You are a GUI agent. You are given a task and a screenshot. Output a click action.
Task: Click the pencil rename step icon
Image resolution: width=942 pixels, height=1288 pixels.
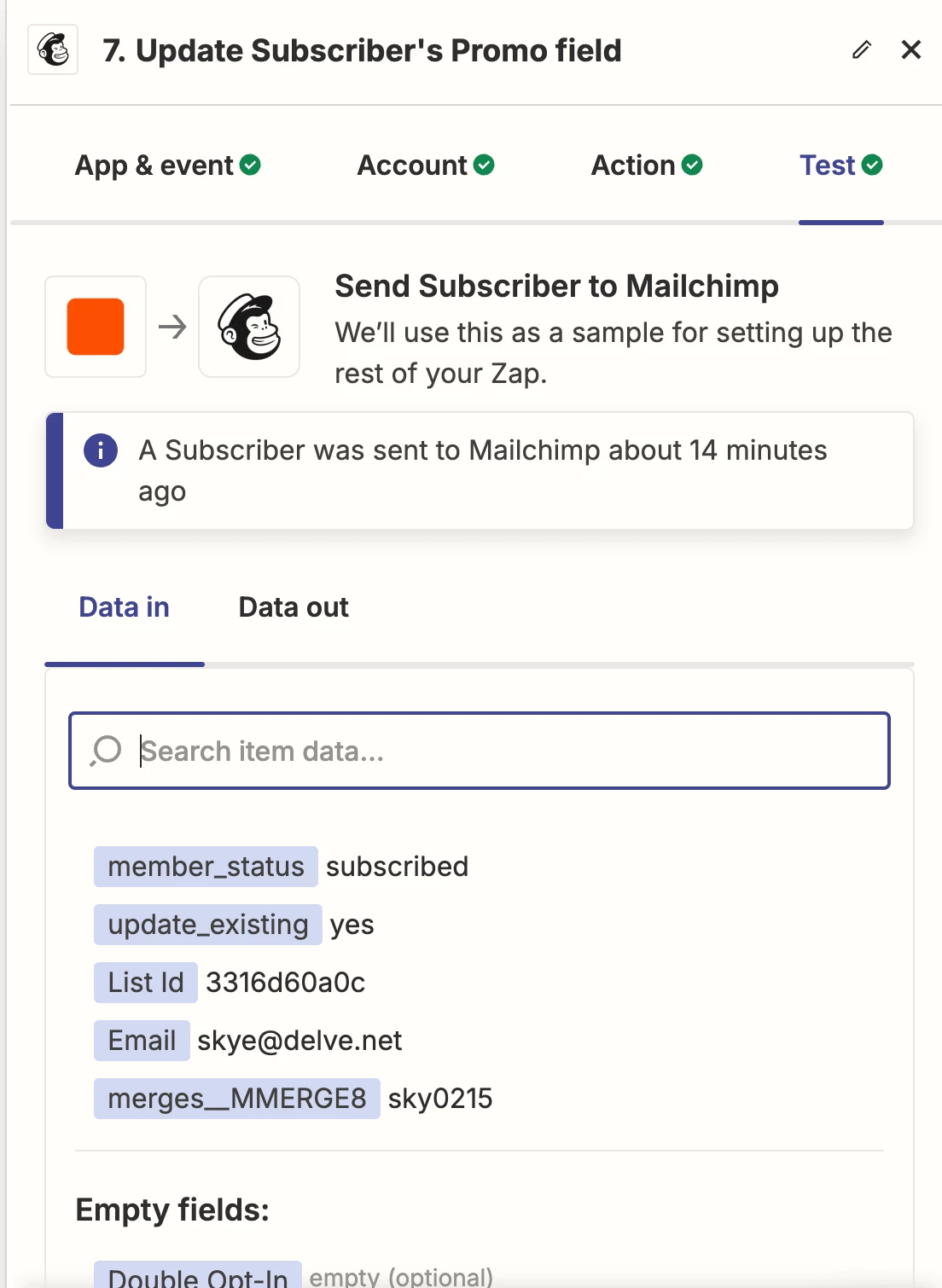(862, 50)
